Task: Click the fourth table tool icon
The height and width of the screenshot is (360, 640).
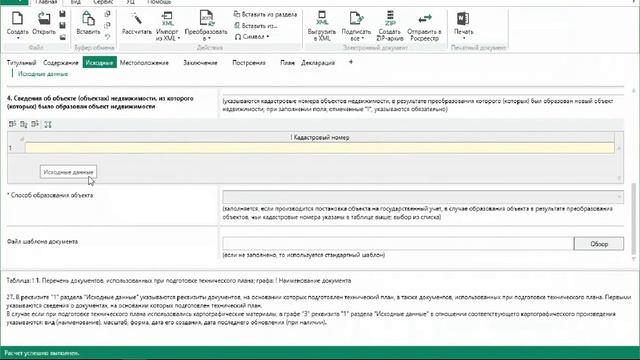Action: click(48, 124)
